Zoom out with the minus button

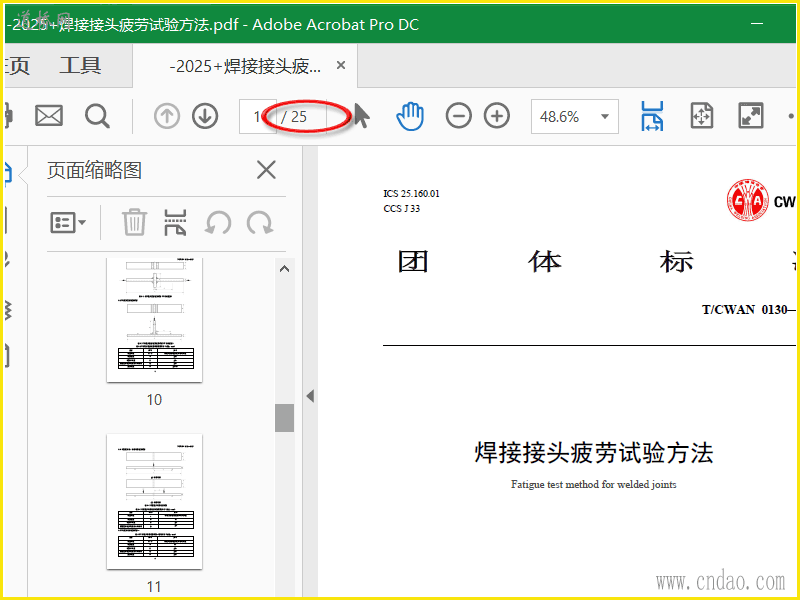click(x=458, y=116)
